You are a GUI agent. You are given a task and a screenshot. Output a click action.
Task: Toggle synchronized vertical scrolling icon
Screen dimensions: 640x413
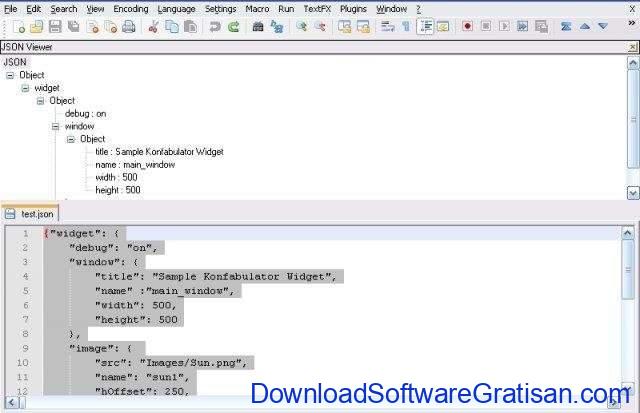[x=344, y=27]
